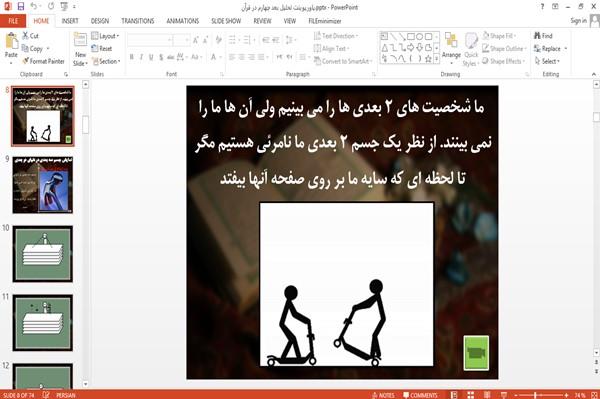Increase font size with large A button

196,40
